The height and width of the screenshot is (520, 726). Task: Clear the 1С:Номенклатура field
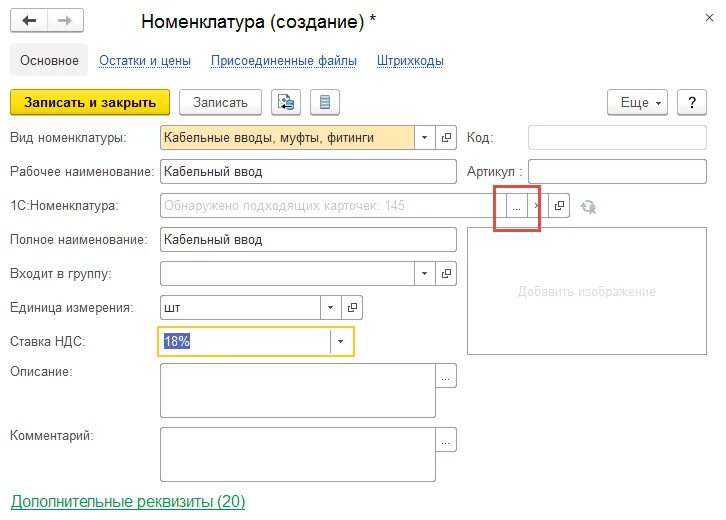(537, 206)
